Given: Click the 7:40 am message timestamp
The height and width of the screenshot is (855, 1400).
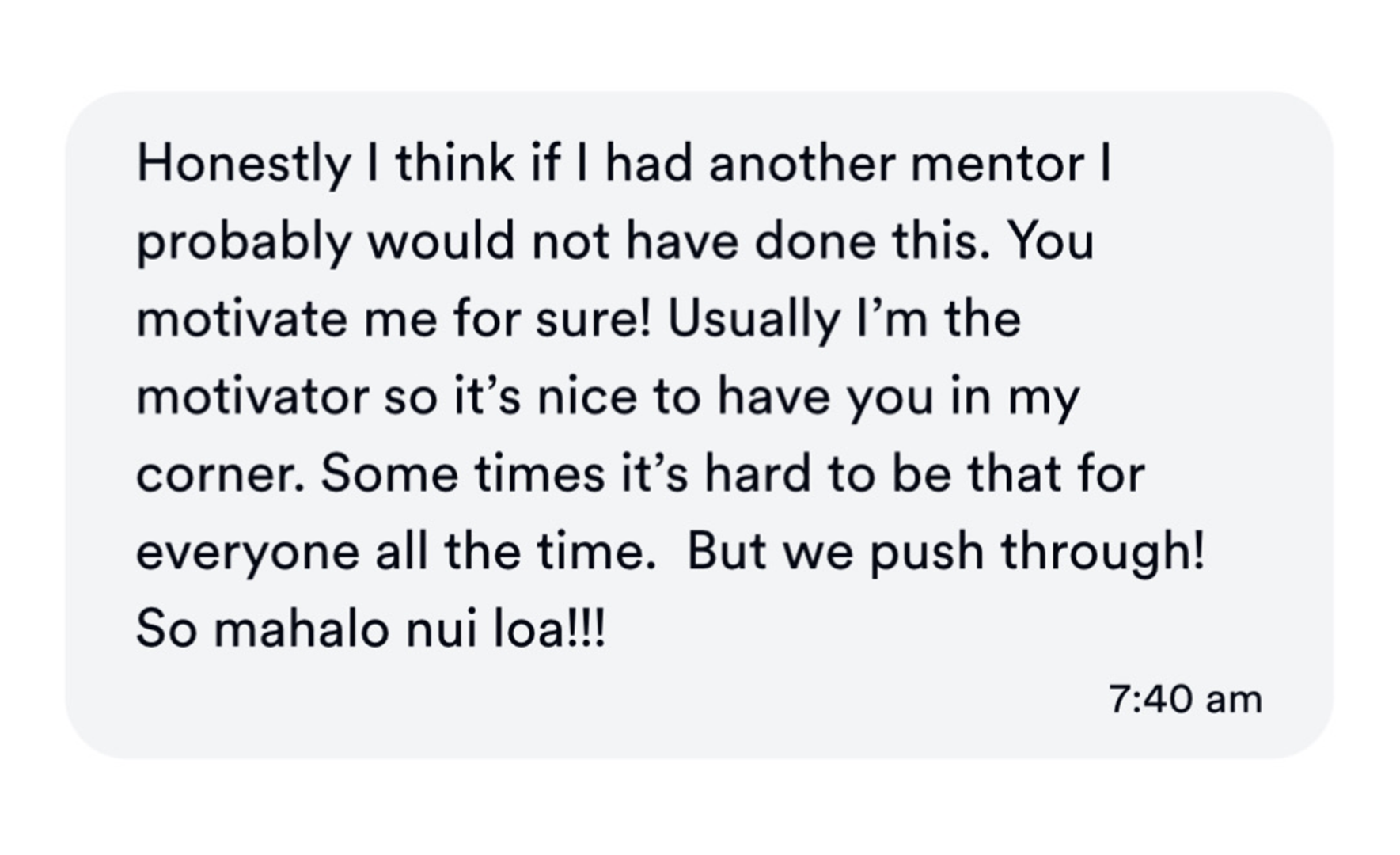Looking at the screenshot, I should [x=1185, y=700].
